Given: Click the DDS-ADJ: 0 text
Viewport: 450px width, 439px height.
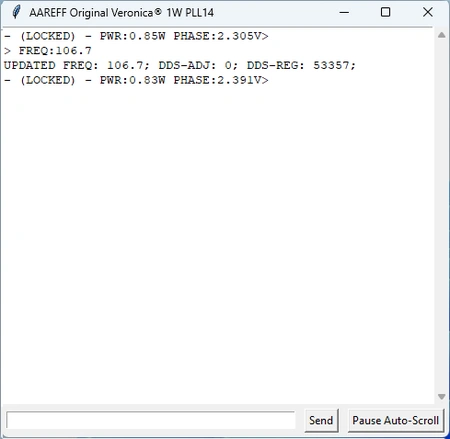Looking at the screenshot, I should point(198,65).
